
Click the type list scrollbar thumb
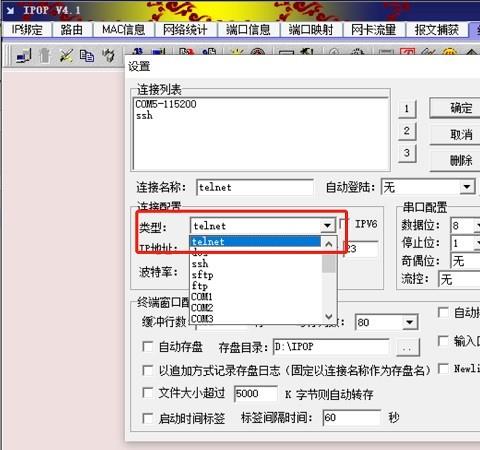click(x=329, y=263)
